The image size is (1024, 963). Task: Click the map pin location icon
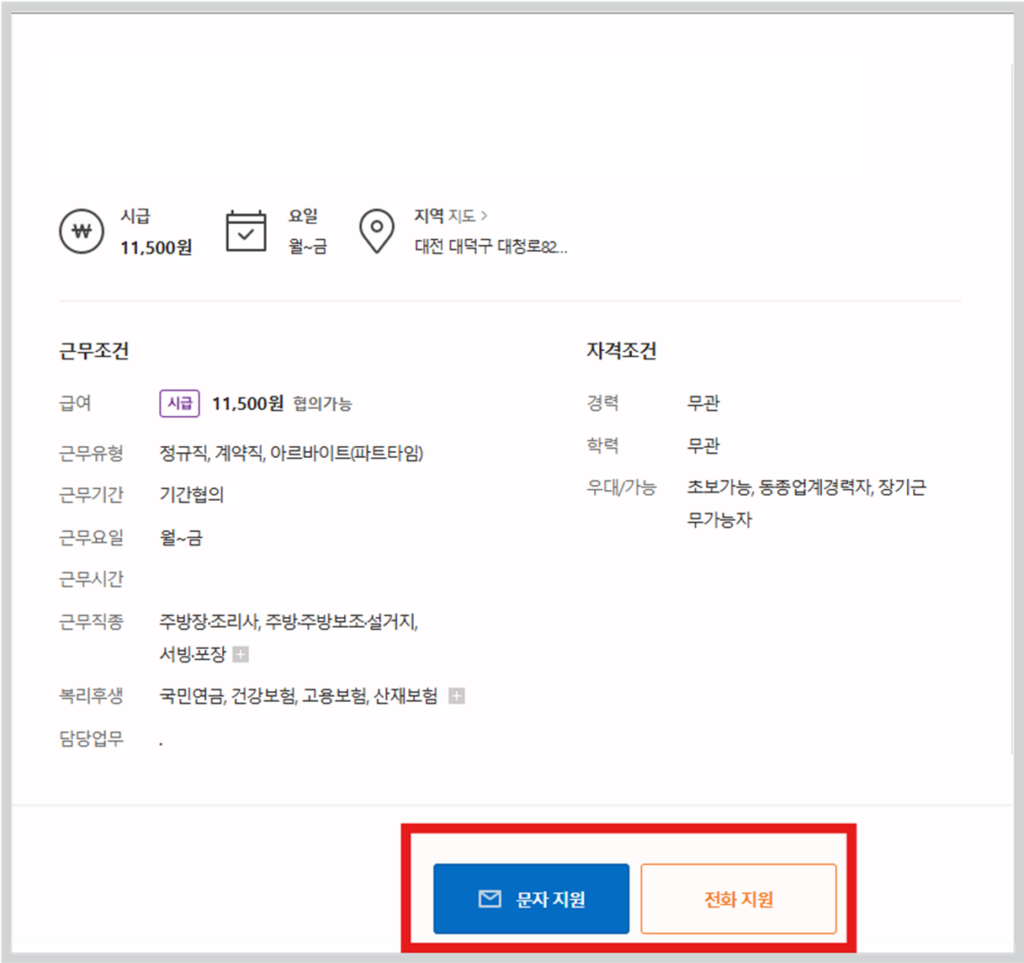pos(377,231)
